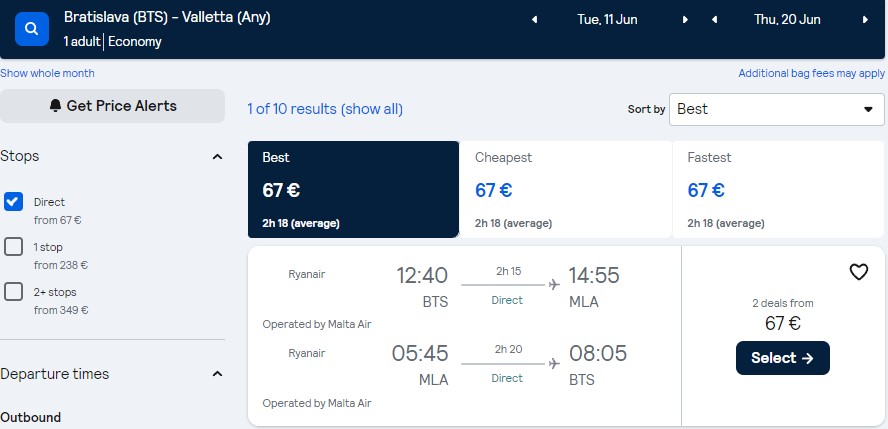Select the 67 € Ryanair deal
888x429 pixels.
point(783,358)
